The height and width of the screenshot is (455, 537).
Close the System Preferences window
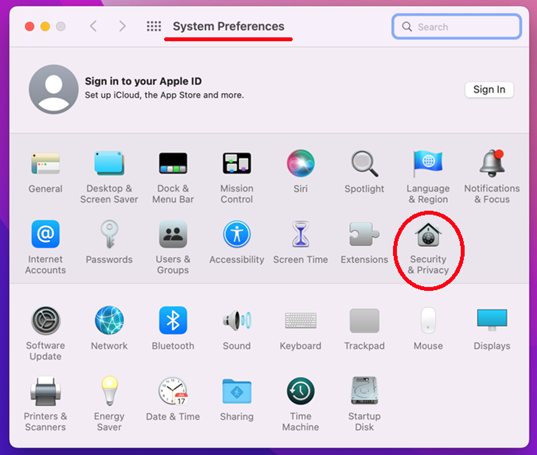tap(29, 26)
